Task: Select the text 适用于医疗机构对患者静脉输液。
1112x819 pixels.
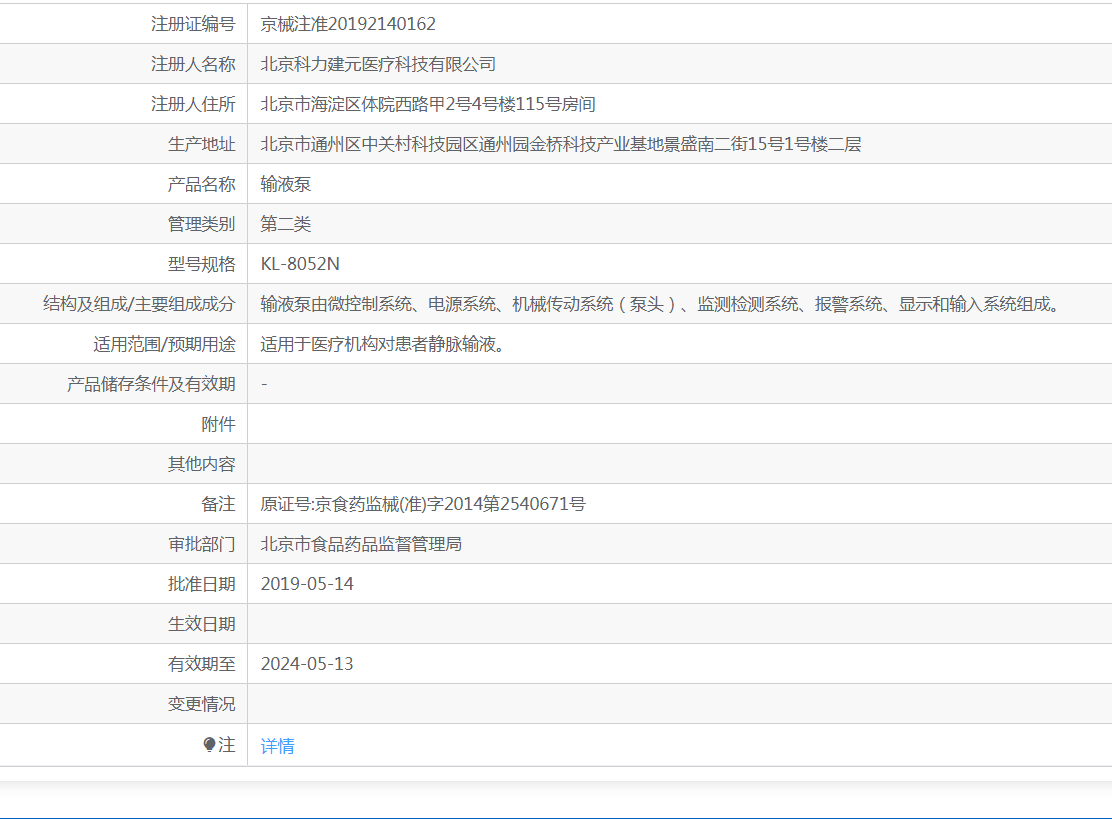Action: click(x=383, y=344)
